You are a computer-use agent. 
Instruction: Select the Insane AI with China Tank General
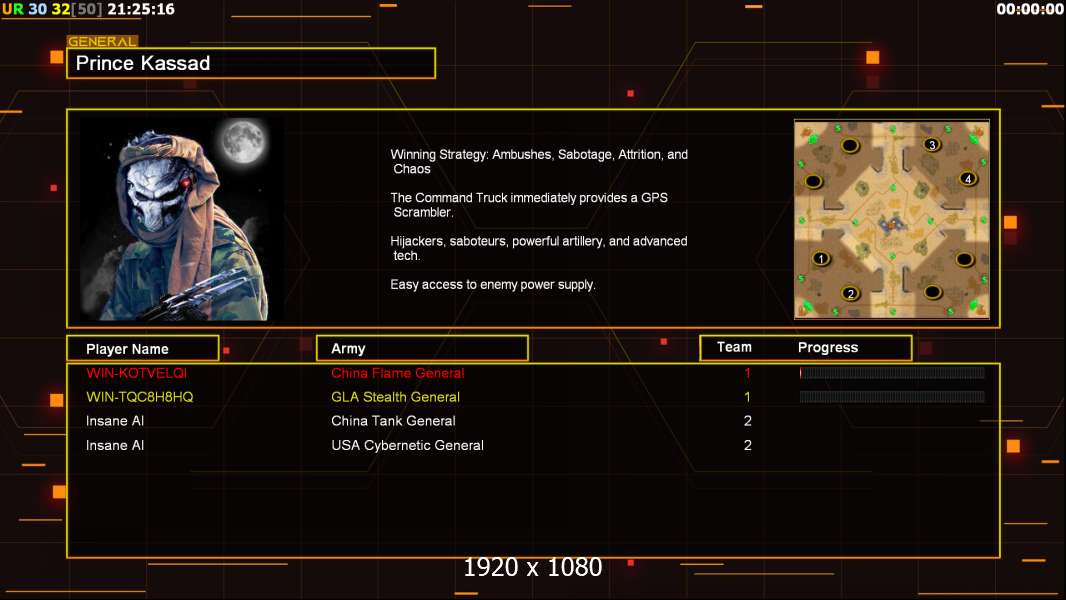click(x=115, y=421)
